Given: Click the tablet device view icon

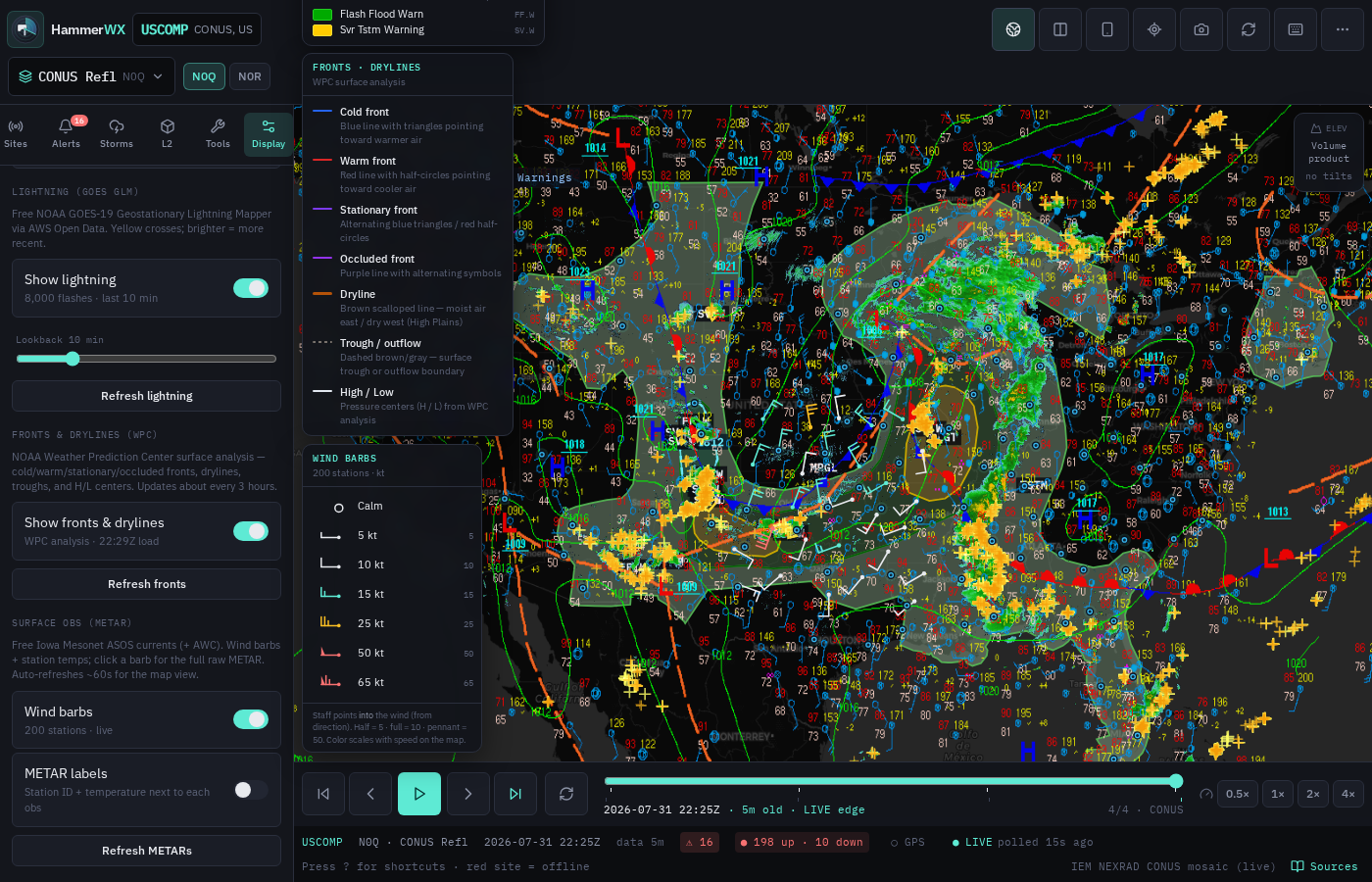Looking at the screenshot, I should click(1107, 29).
